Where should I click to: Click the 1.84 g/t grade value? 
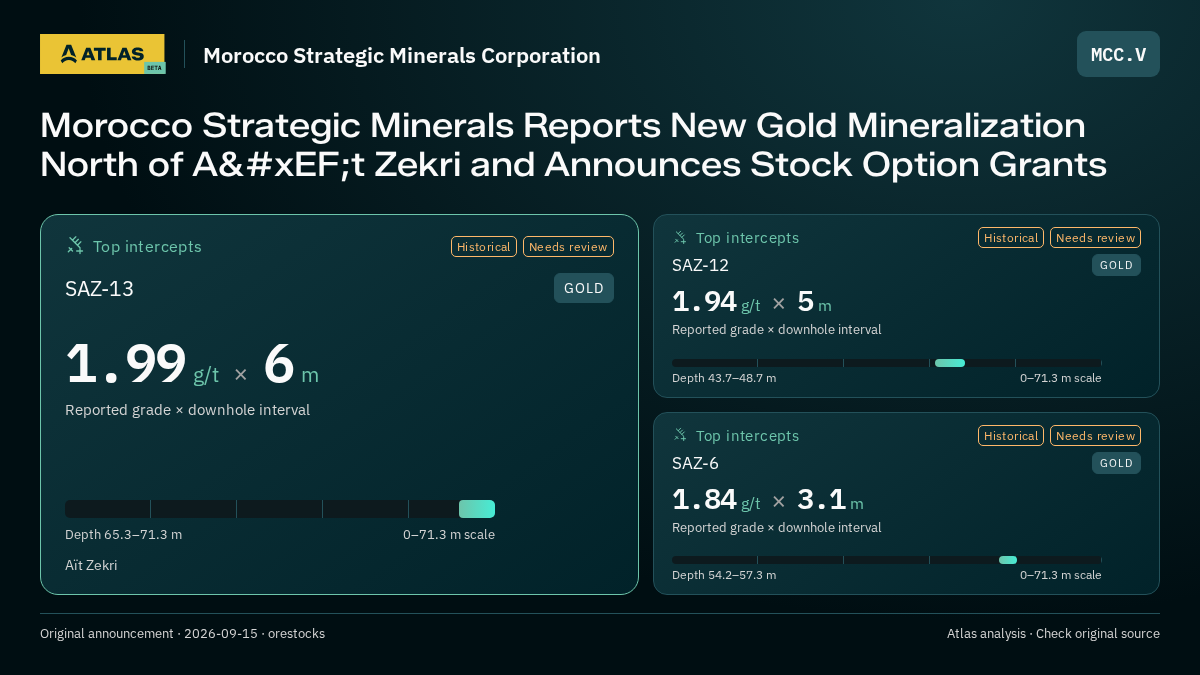716,500
